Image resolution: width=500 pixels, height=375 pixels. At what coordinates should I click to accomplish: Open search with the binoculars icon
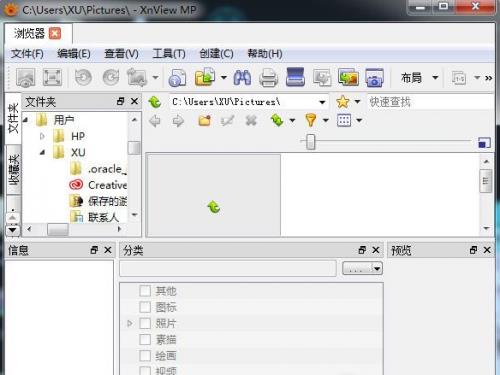[x=242, y=77]
